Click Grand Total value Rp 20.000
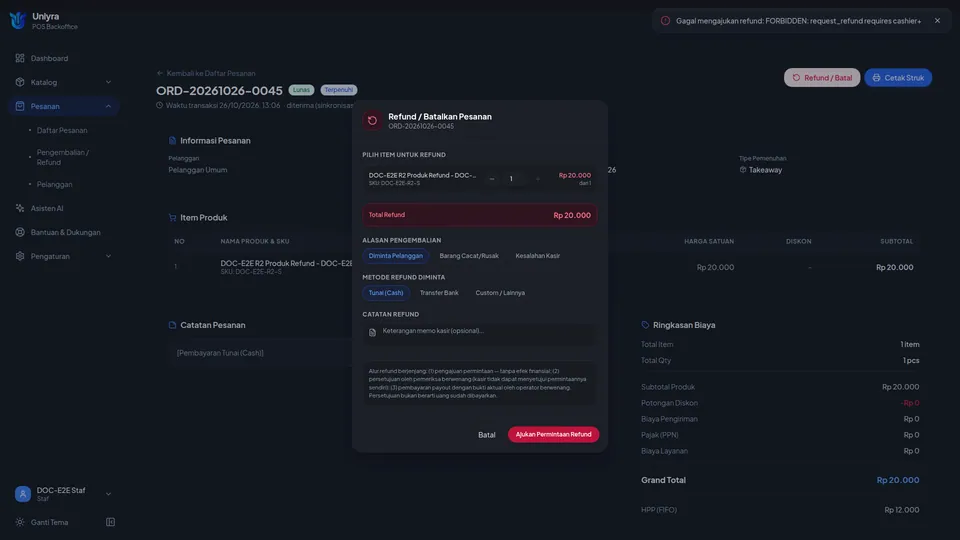This screenshot has height=540, width=960. 898,480
